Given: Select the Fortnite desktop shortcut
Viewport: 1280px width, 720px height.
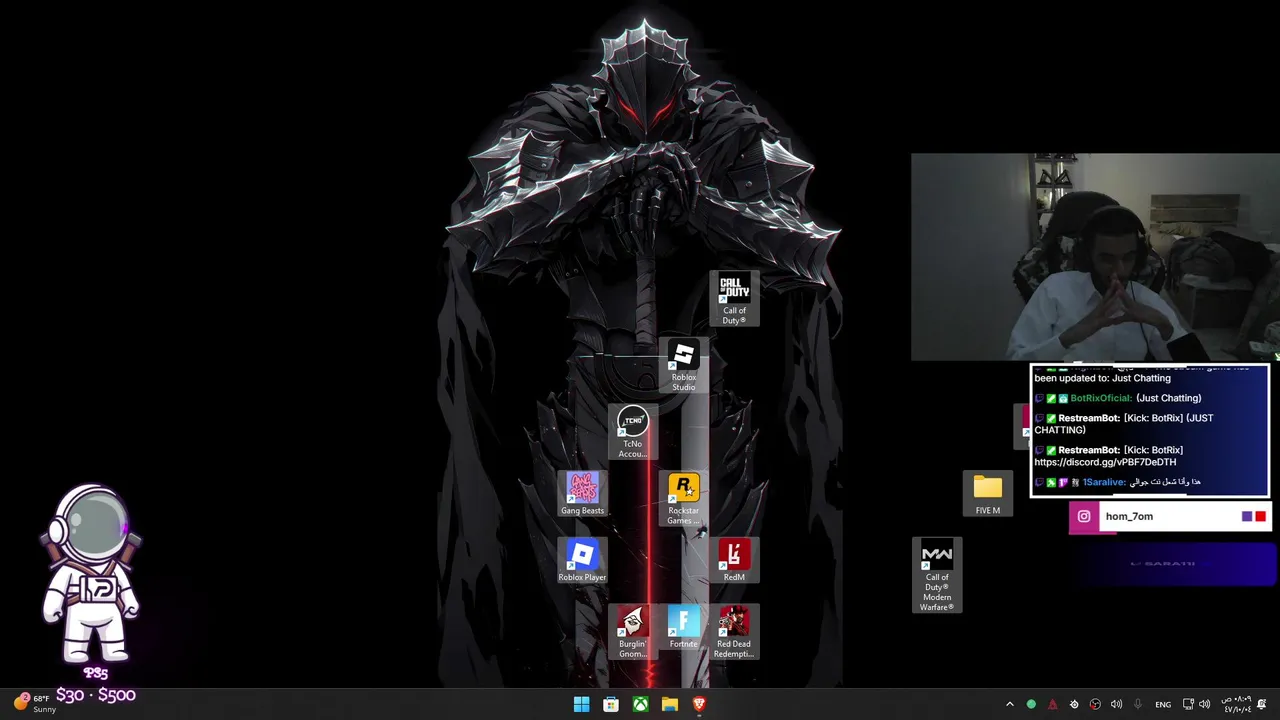Looking at the screenshot, I should click(x=684, y=628).
